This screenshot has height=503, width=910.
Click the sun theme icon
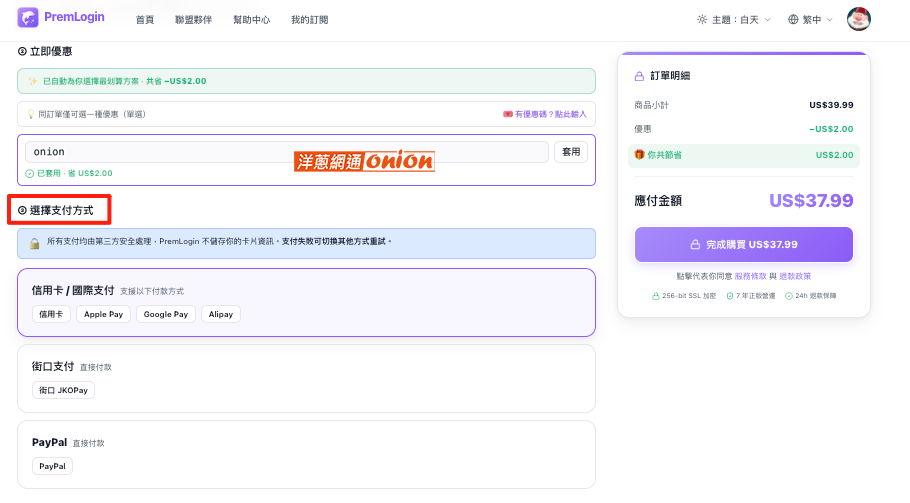click(x=702, y=20)
